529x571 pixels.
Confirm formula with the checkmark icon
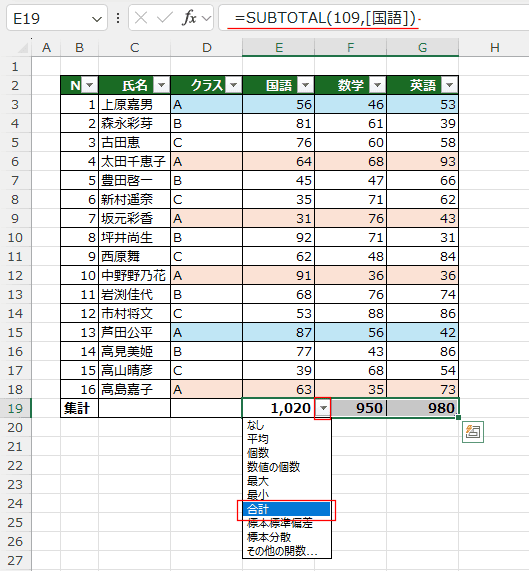point(164,17)
